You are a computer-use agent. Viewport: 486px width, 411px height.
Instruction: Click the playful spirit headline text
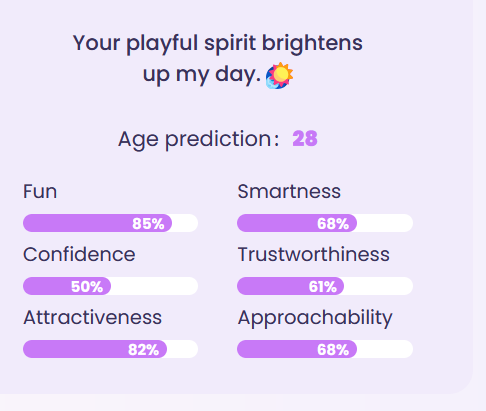click(x=218, y=59)
